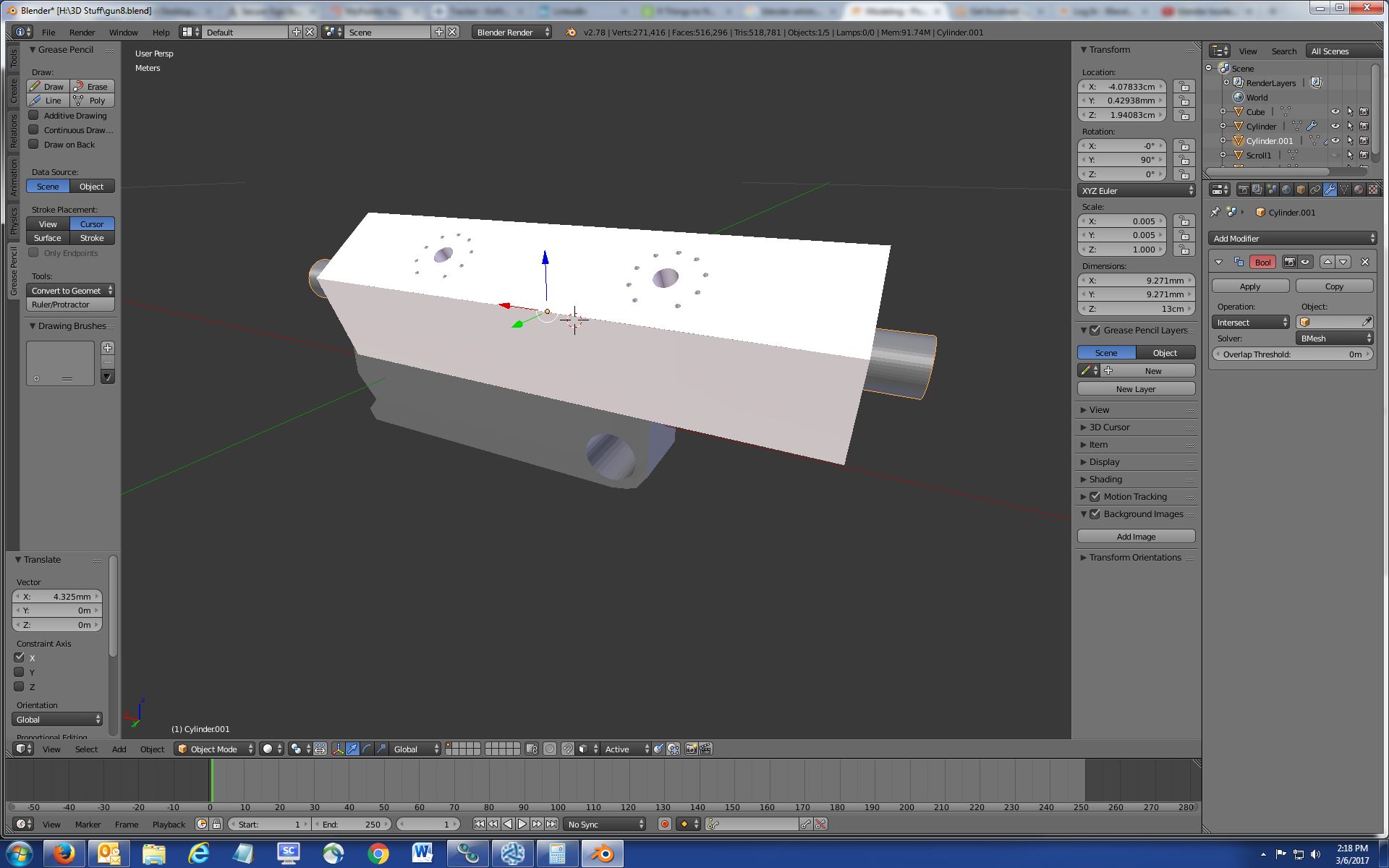Hide Cube with its eye icon

(x=1335, y=112)
